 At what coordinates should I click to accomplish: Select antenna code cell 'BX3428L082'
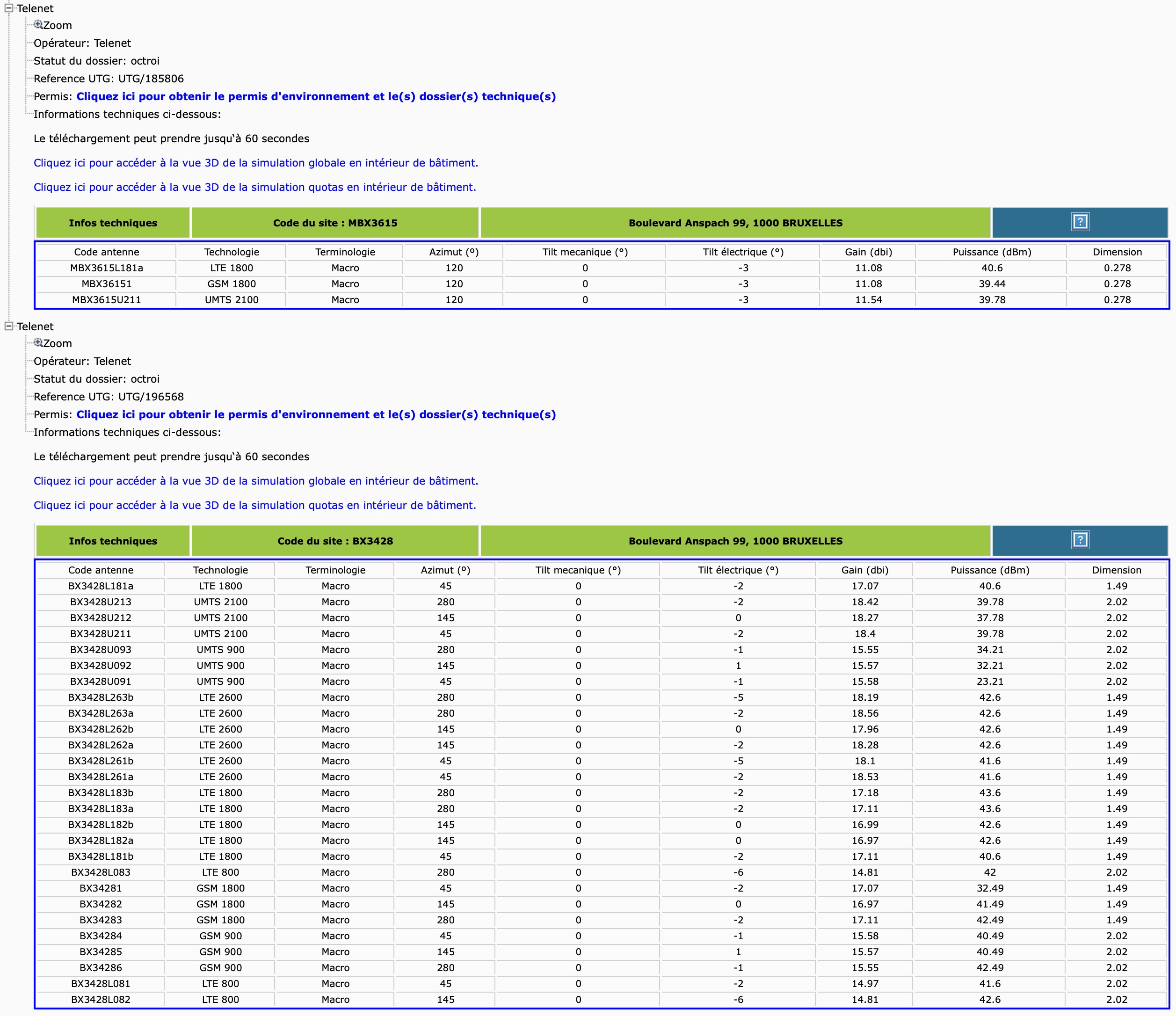(101, 999)
